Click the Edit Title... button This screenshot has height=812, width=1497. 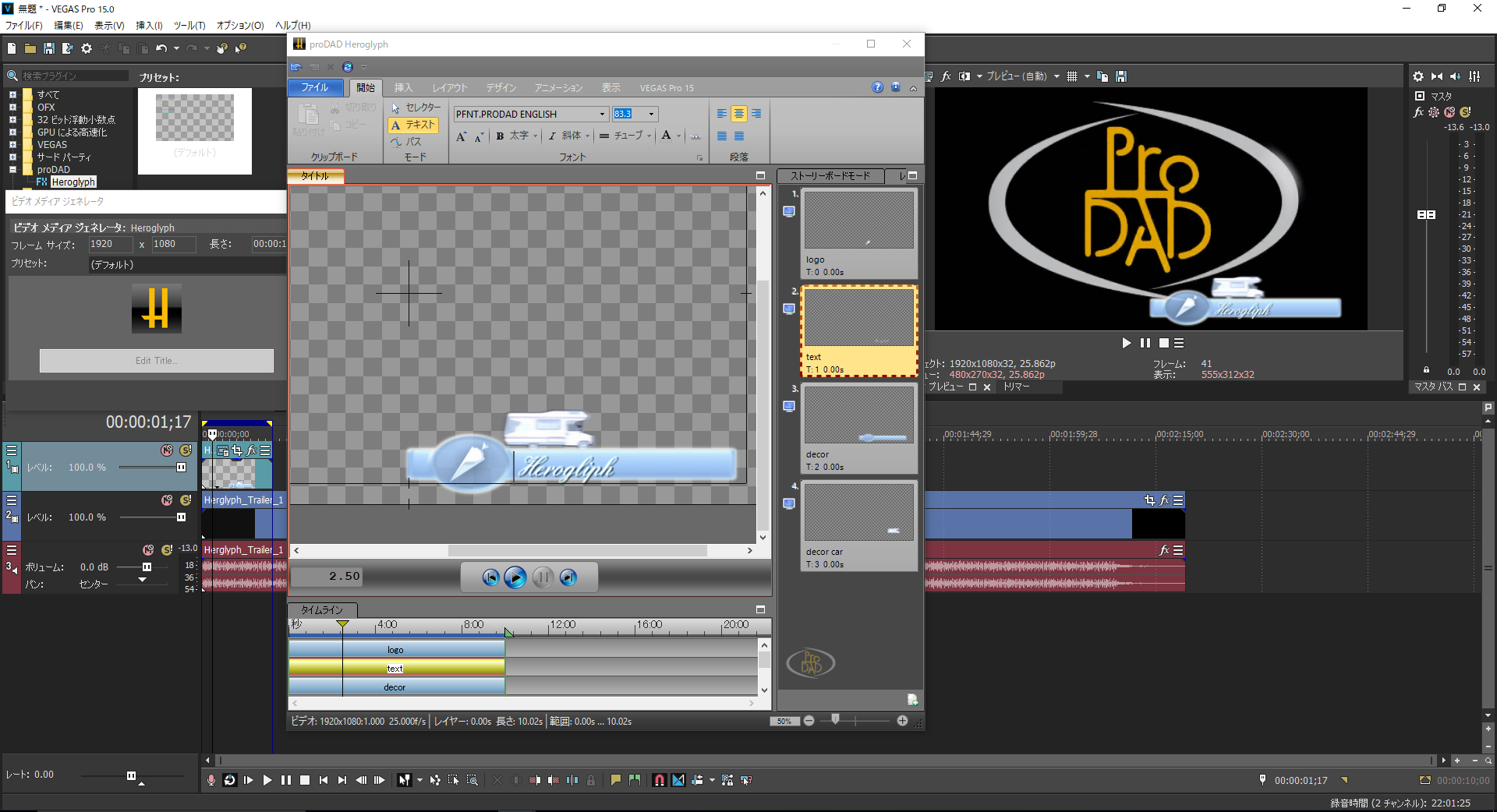[157, 361]
